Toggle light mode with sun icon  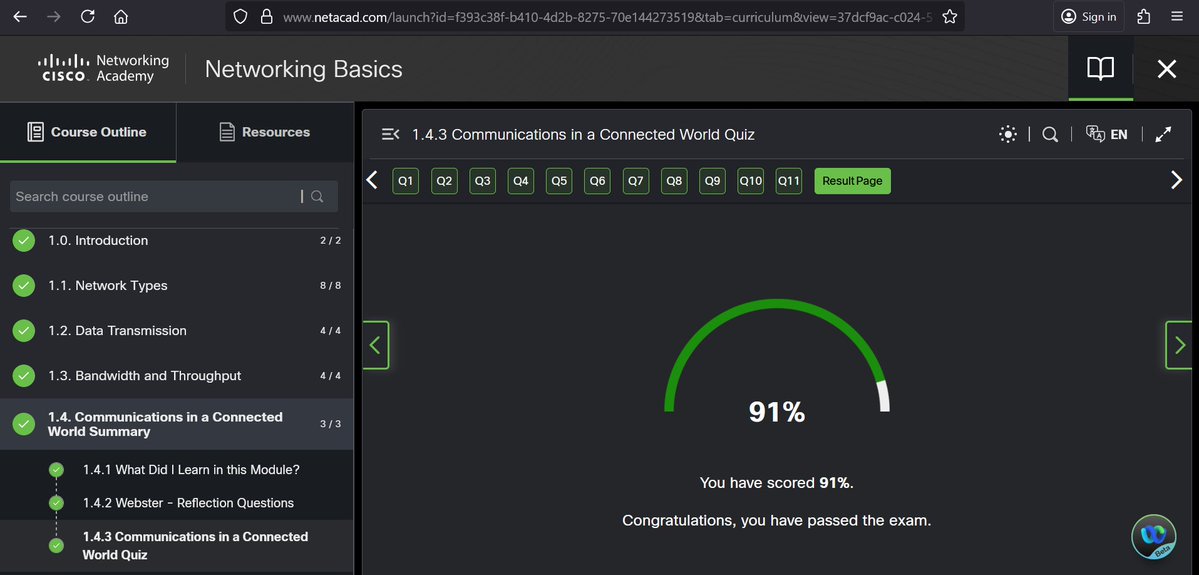coord(1008,135)
